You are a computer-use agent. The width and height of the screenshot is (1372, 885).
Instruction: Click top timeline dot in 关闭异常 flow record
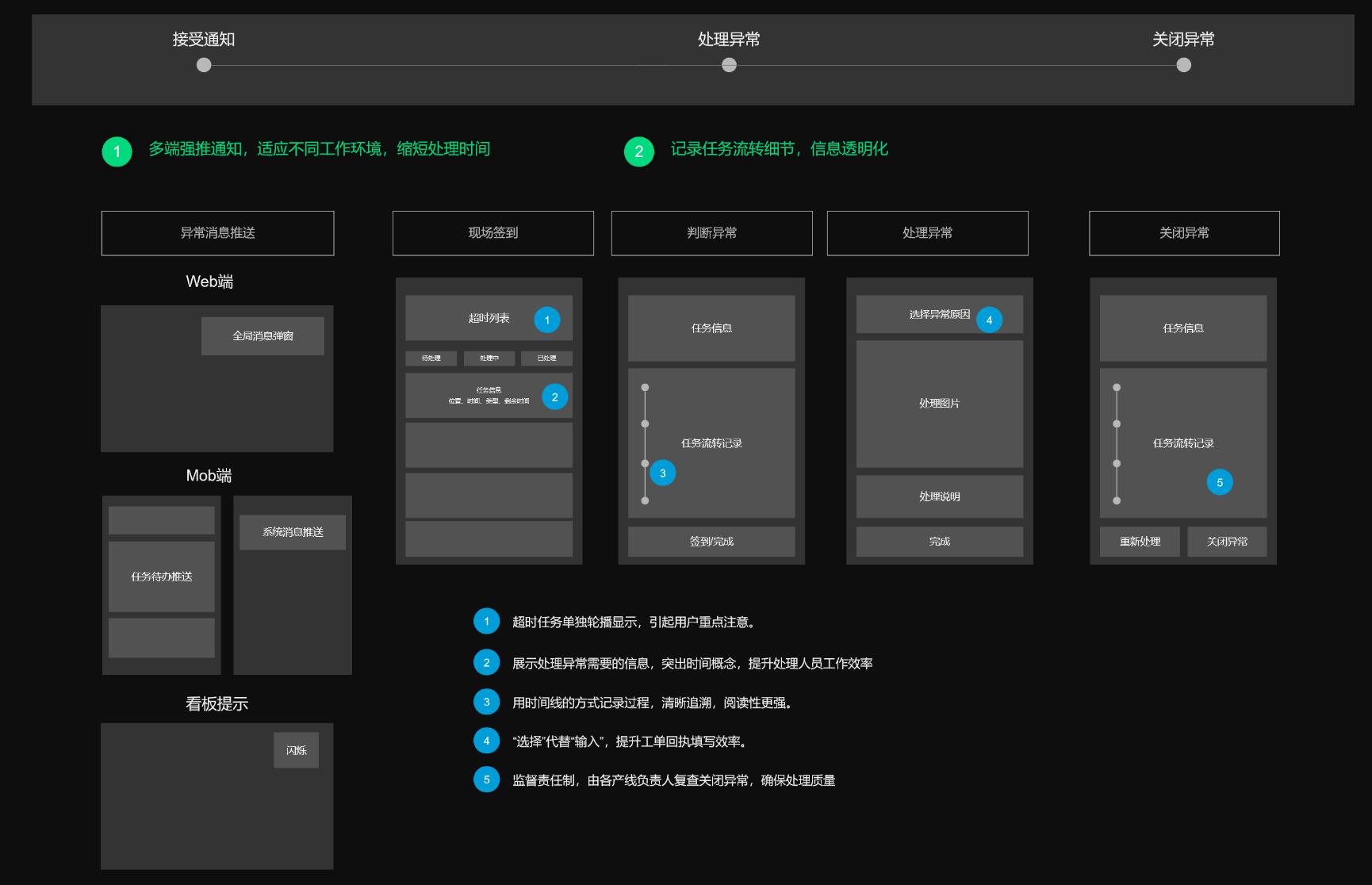[x=1117, y=388]
